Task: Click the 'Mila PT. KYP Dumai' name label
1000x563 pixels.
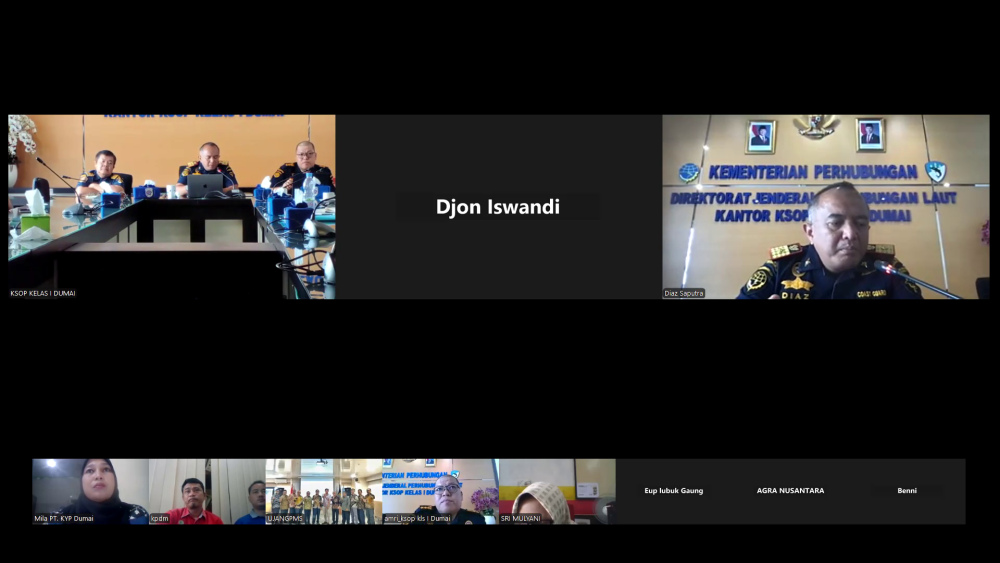Action: click(x=64, y=518)
